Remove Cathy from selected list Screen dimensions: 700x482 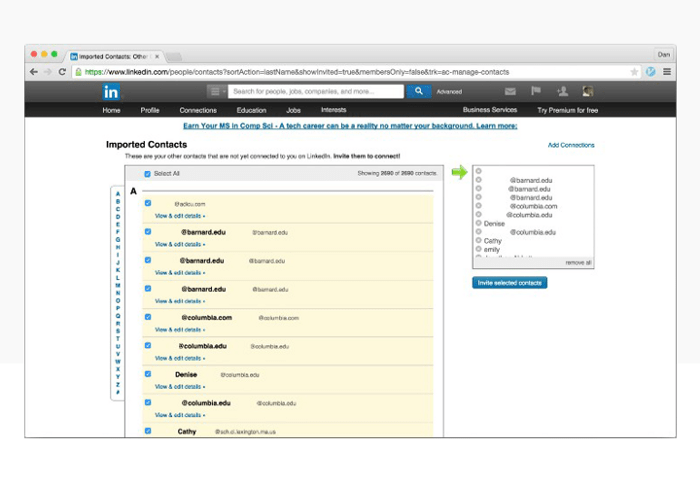pos(479,240)
